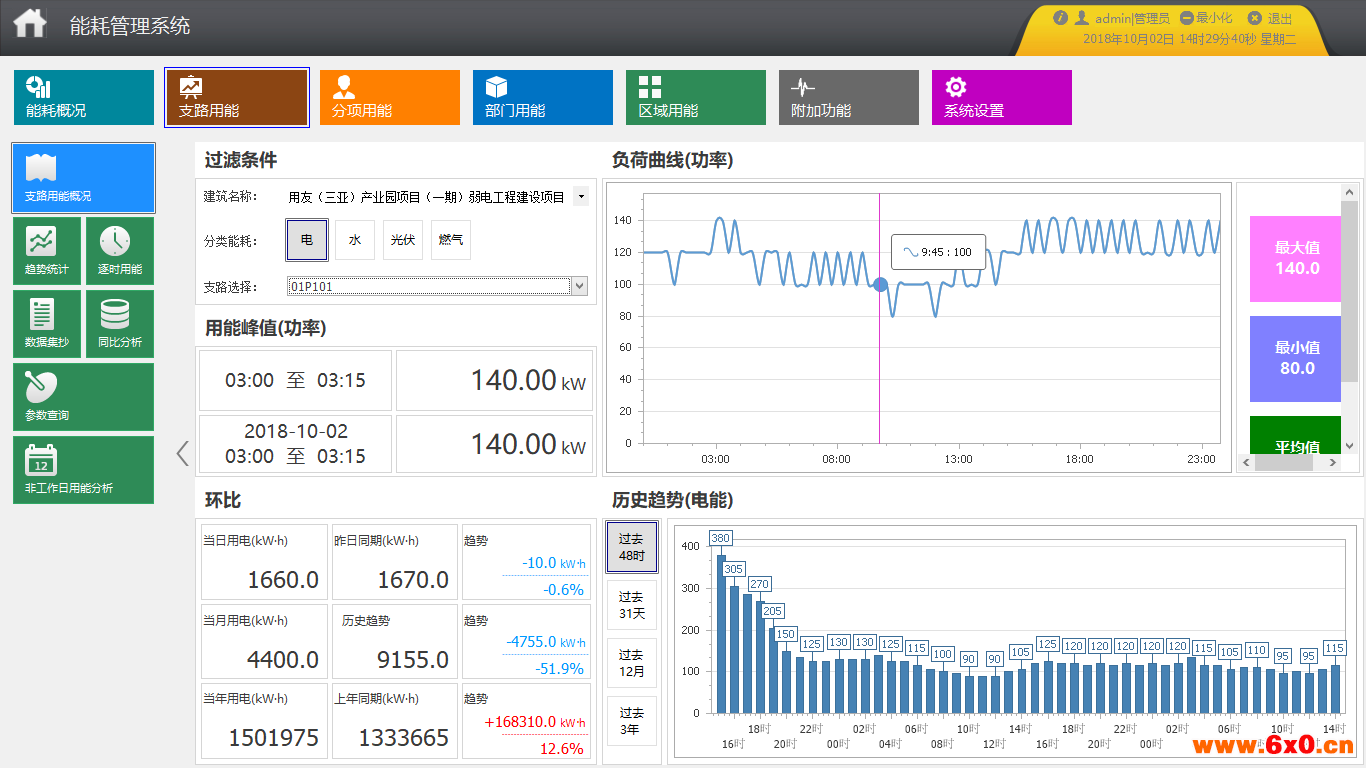
Task: Click stats panel scroll-up arrow
Action: pyautogui.click(x=1350, y=190)
